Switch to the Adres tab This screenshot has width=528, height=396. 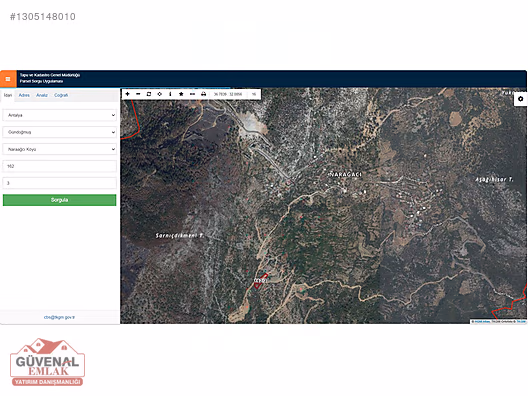pyautogui.click(x=24, y=95)
